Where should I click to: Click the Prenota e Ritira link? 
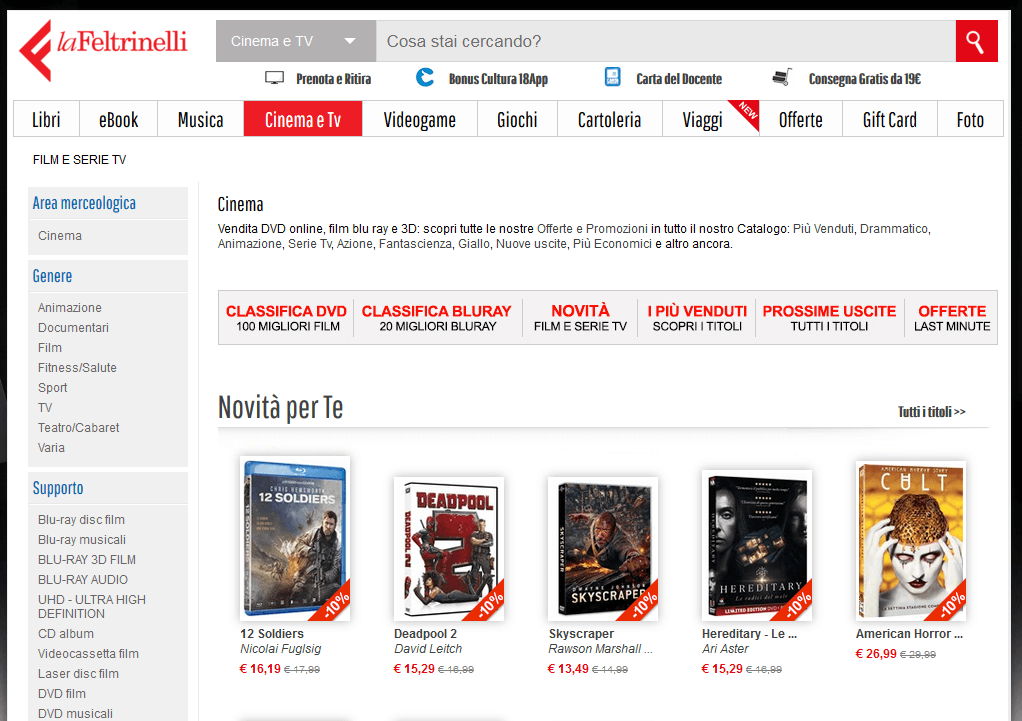coord(333,79)
